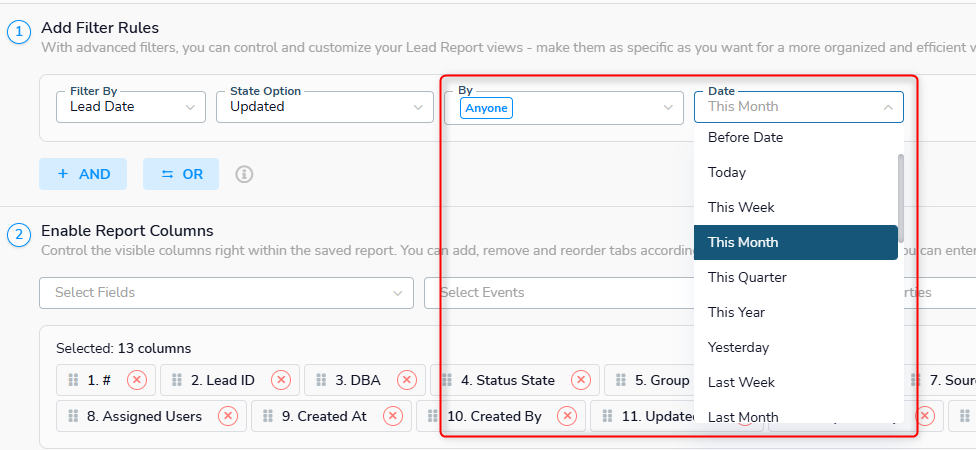
Task: Click the 'Selected: 13 columns' text
Action: point(123,349)
